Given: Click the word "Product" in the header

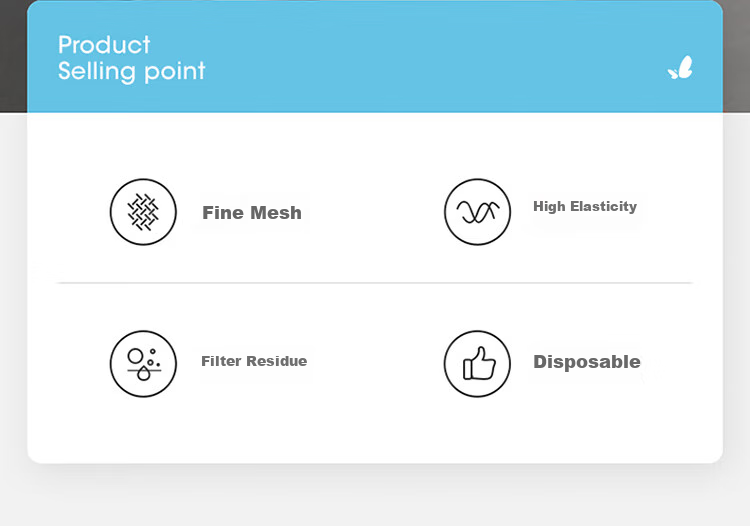Looking at the screenshot, I should tap(104, 45).
